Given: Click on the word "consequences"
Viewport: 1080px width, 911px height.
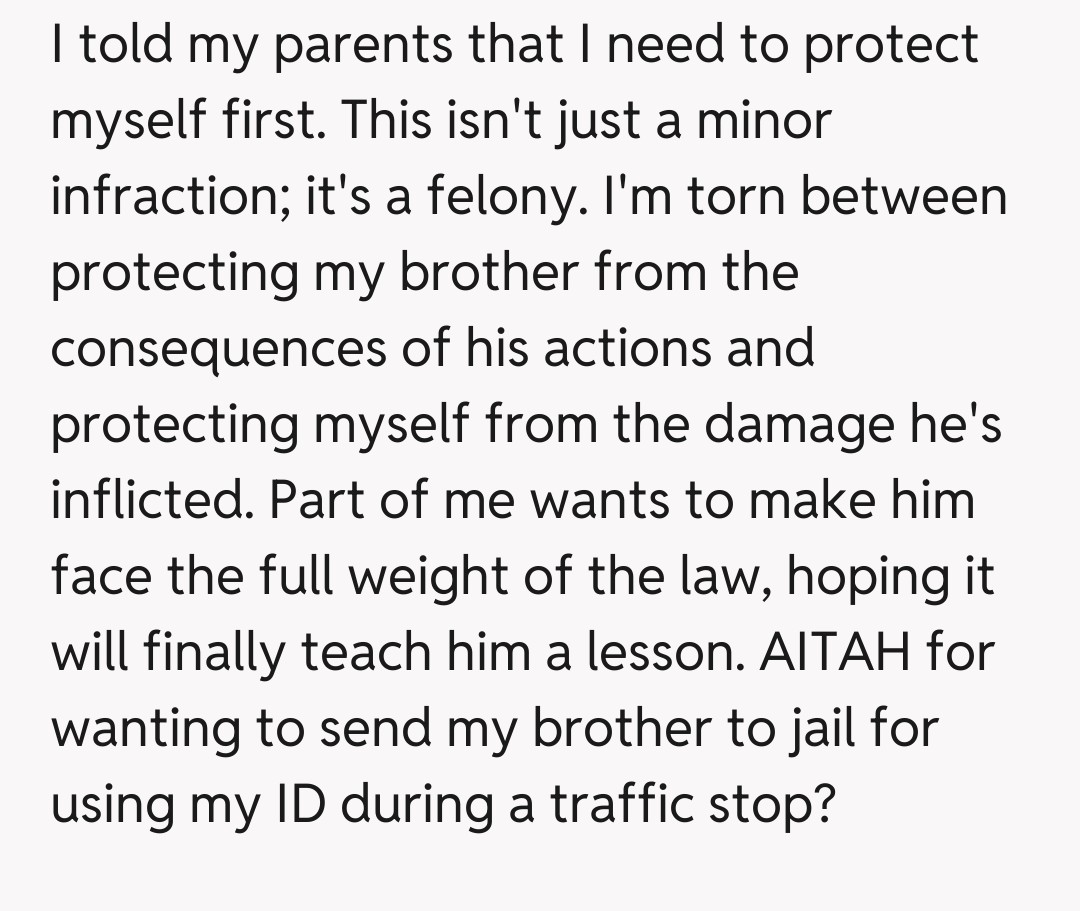Looking at the screenshot, I should click(251, 348).
